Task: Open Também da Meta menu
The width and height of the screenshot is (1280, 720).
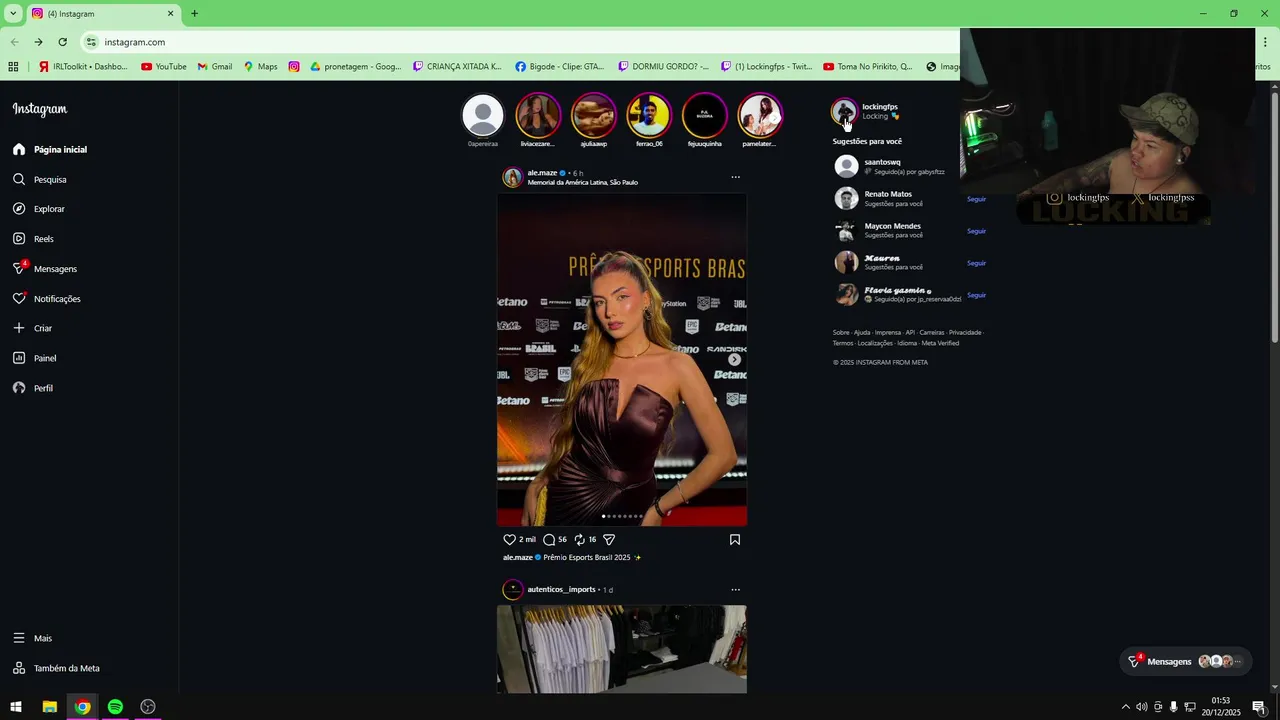Action: pos(56,668)
